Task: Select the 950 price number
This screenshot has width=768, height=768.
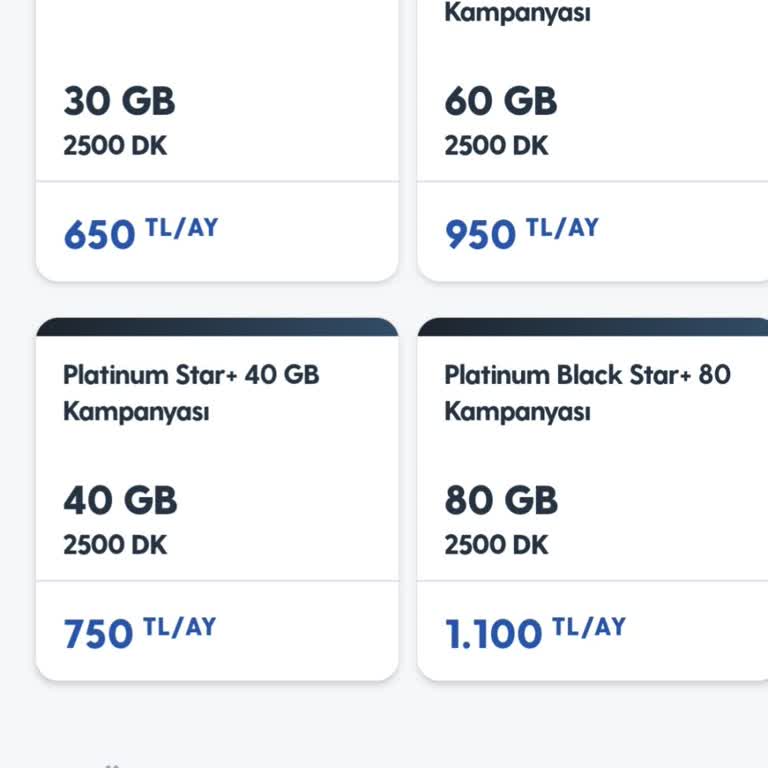Action: 480,235
